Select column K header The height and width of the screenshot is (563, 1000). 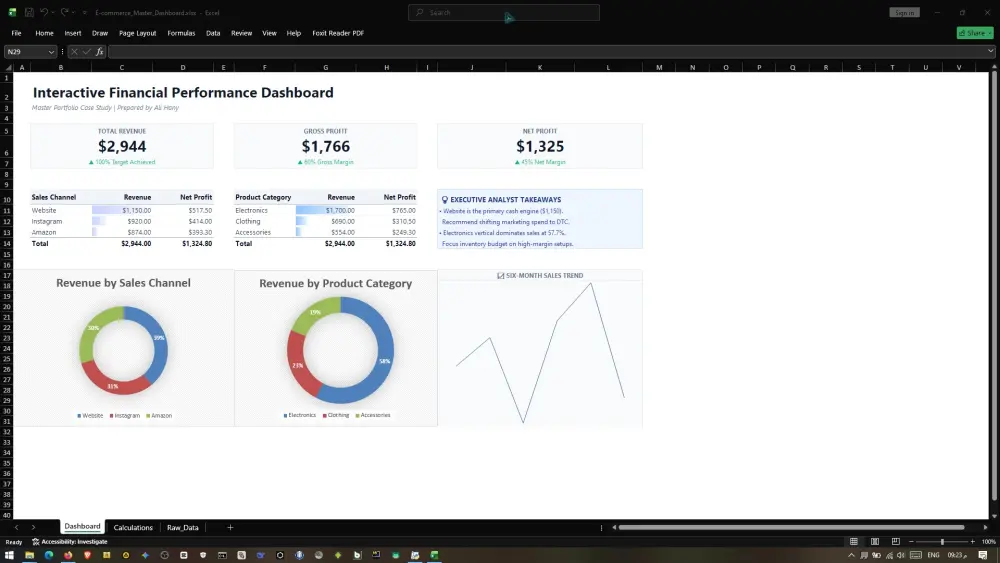[x=540, y=67]
